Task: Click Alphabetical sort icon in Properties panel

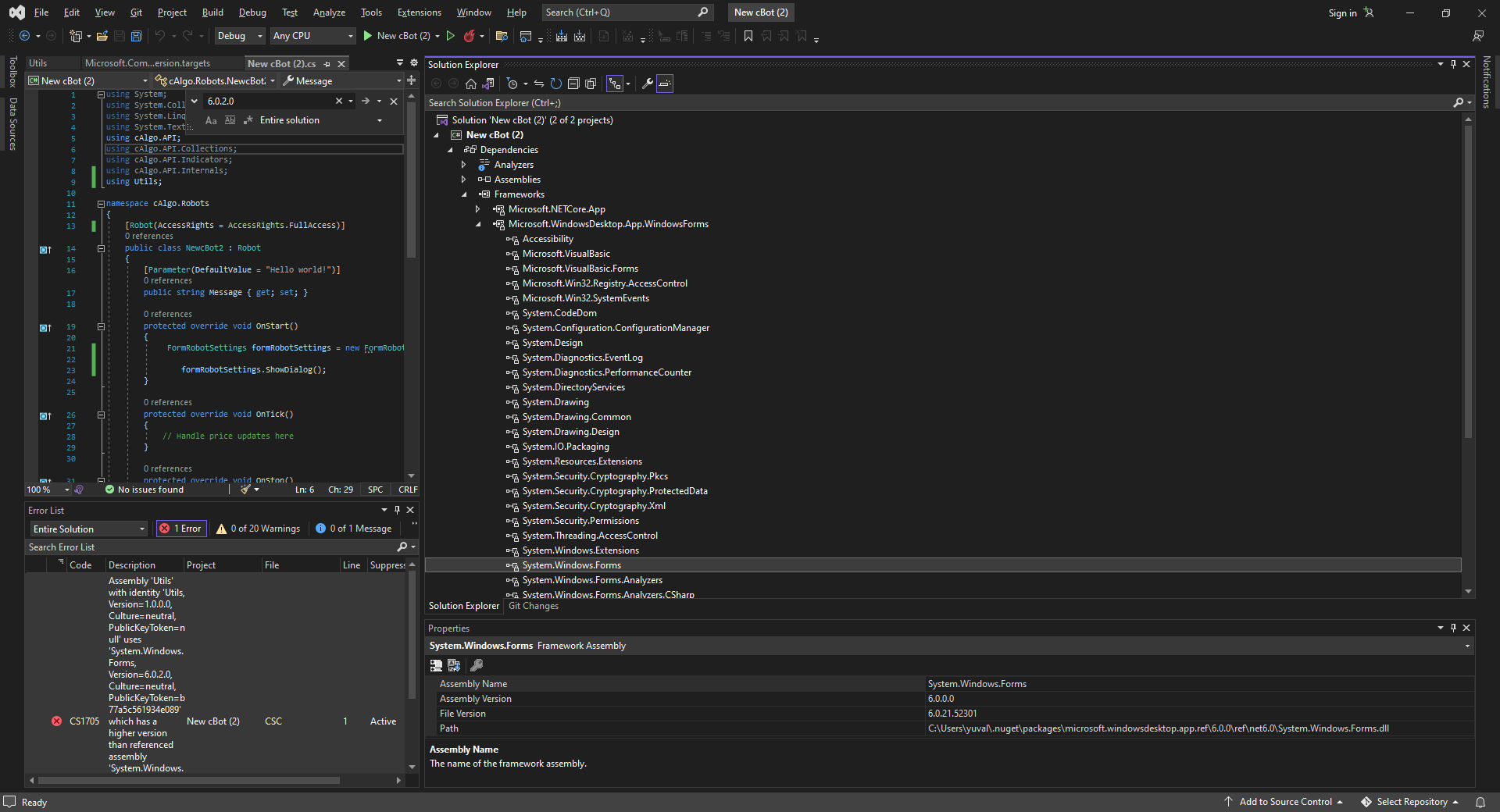Action: point(454,665)
